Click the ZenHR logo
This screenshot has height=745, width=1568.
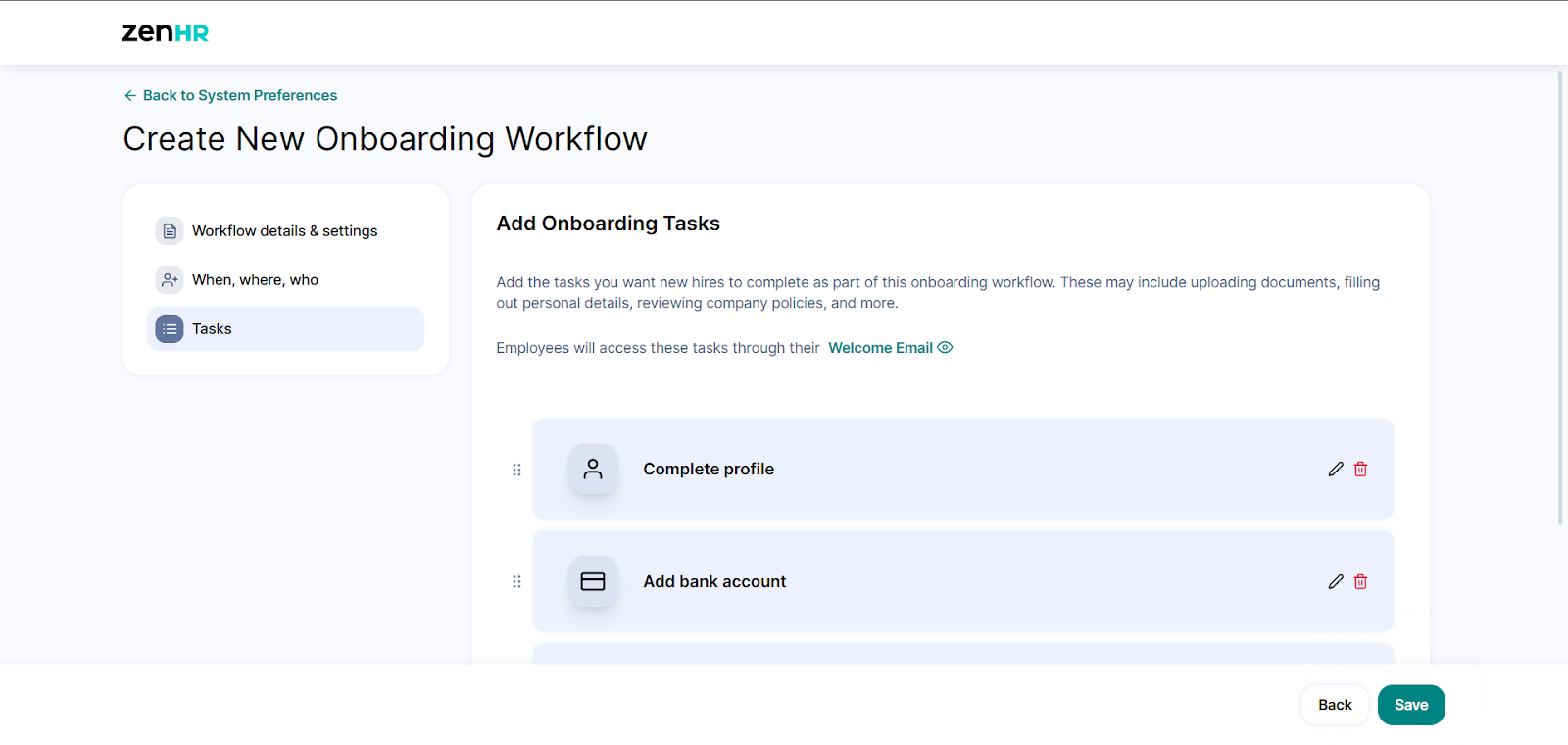tap(165, 32)
